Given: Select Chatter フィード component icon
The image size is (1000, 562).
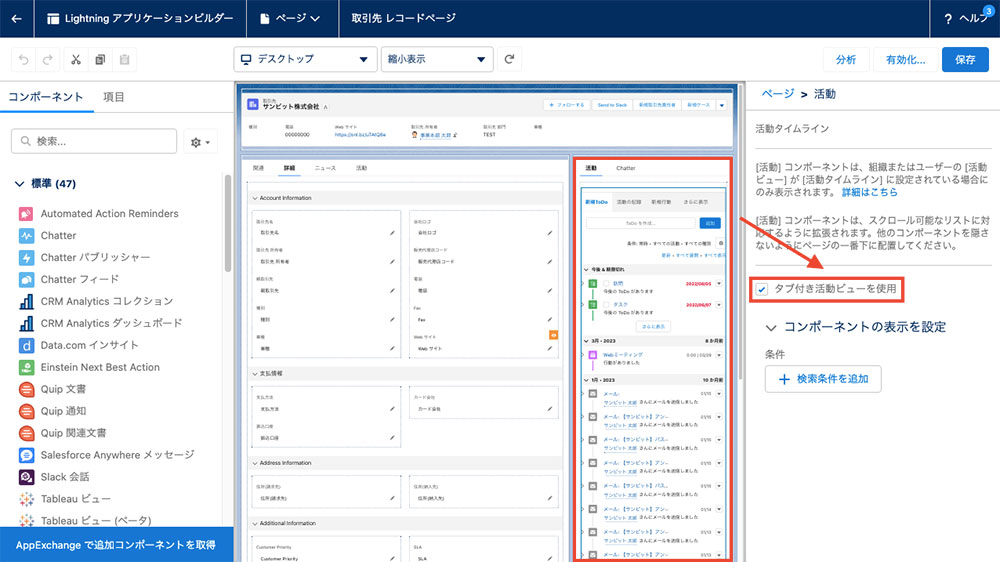Looking at the screenshot, I should (26, 279).
